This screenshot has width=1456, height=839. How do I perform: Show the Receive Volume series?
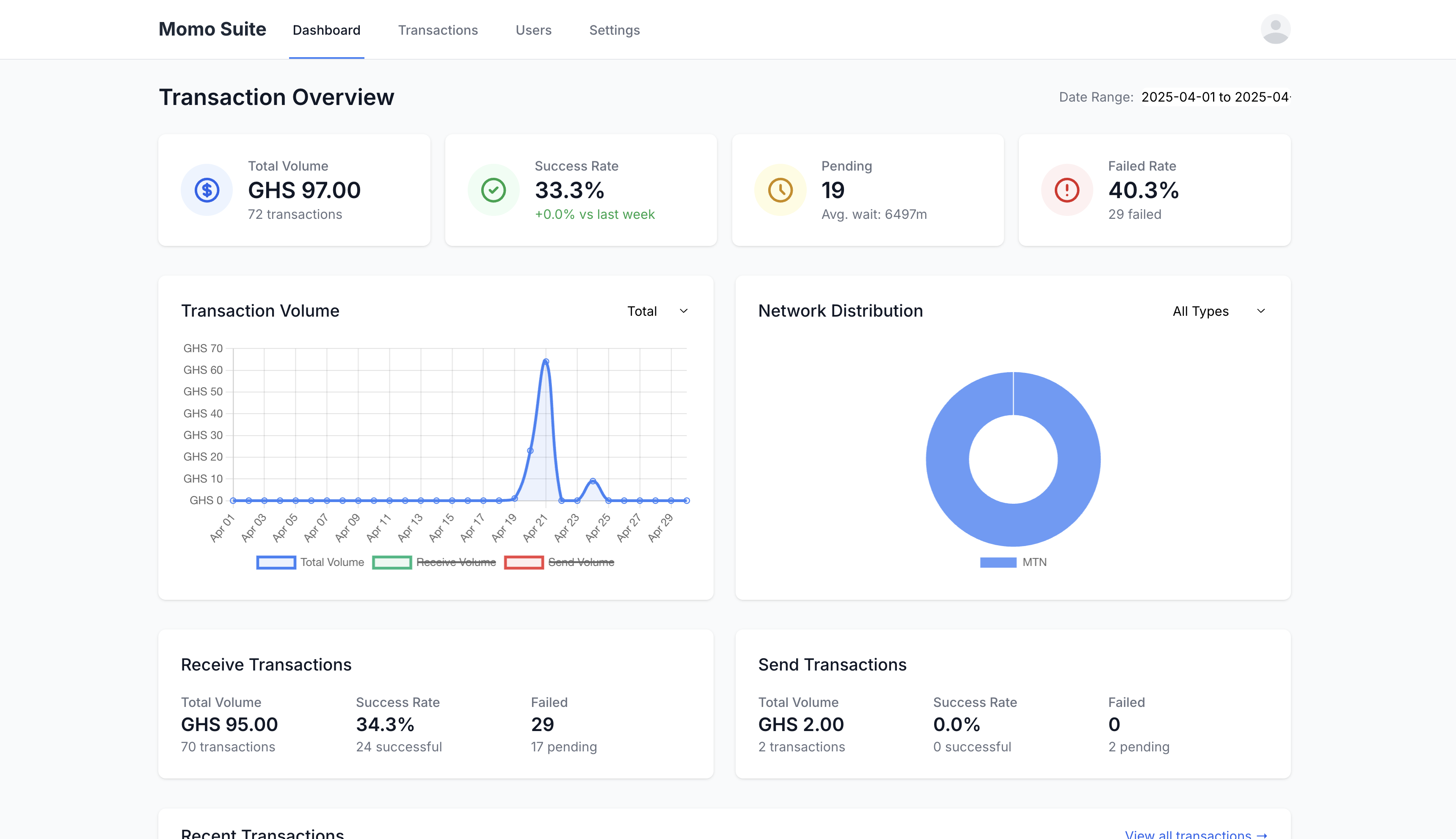pos(434,563)
